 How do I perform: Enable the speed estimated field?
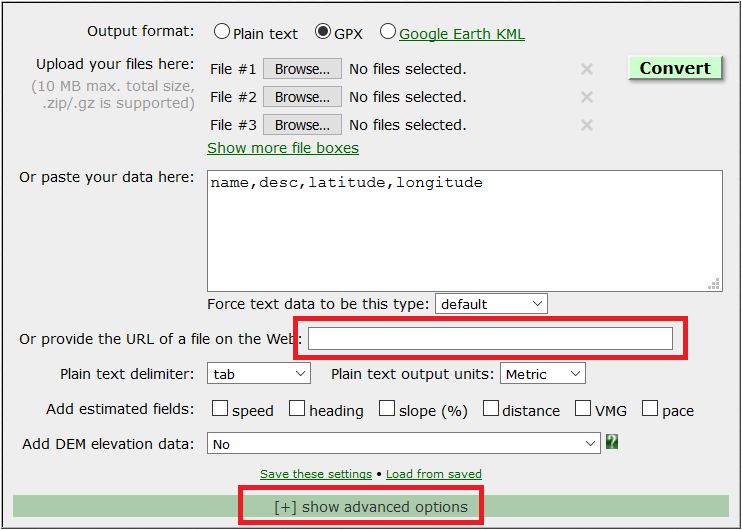point(220,408)
